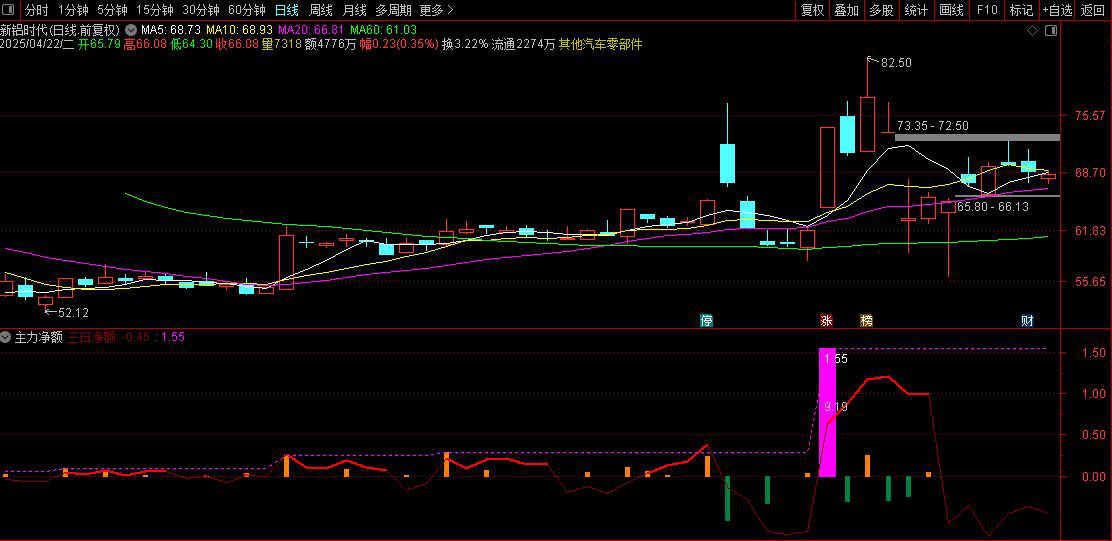Add stock via +自选 button
The image size is (1112, 541).
[1057, 10]
